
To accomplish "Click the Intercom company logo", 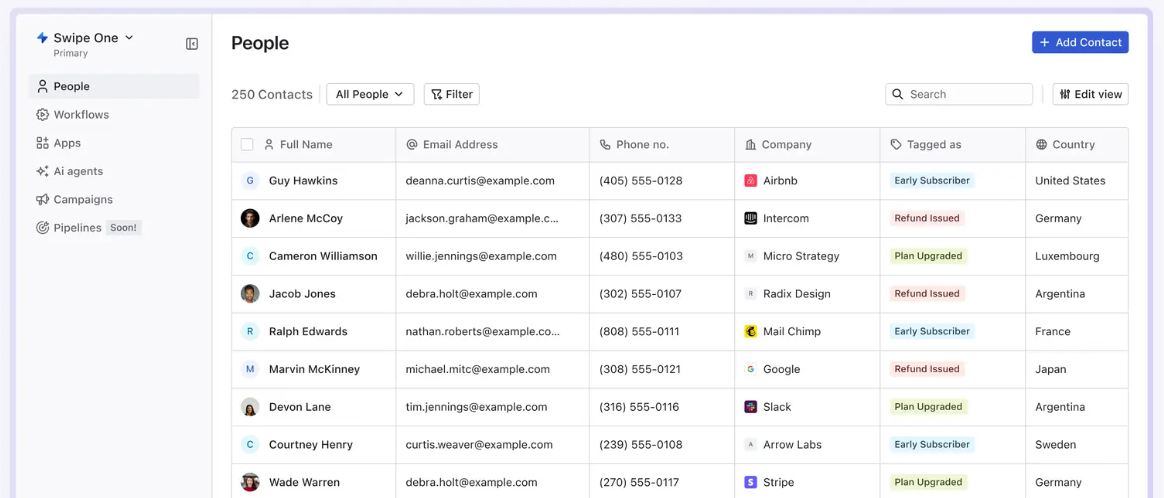I will tap(751, 218).
